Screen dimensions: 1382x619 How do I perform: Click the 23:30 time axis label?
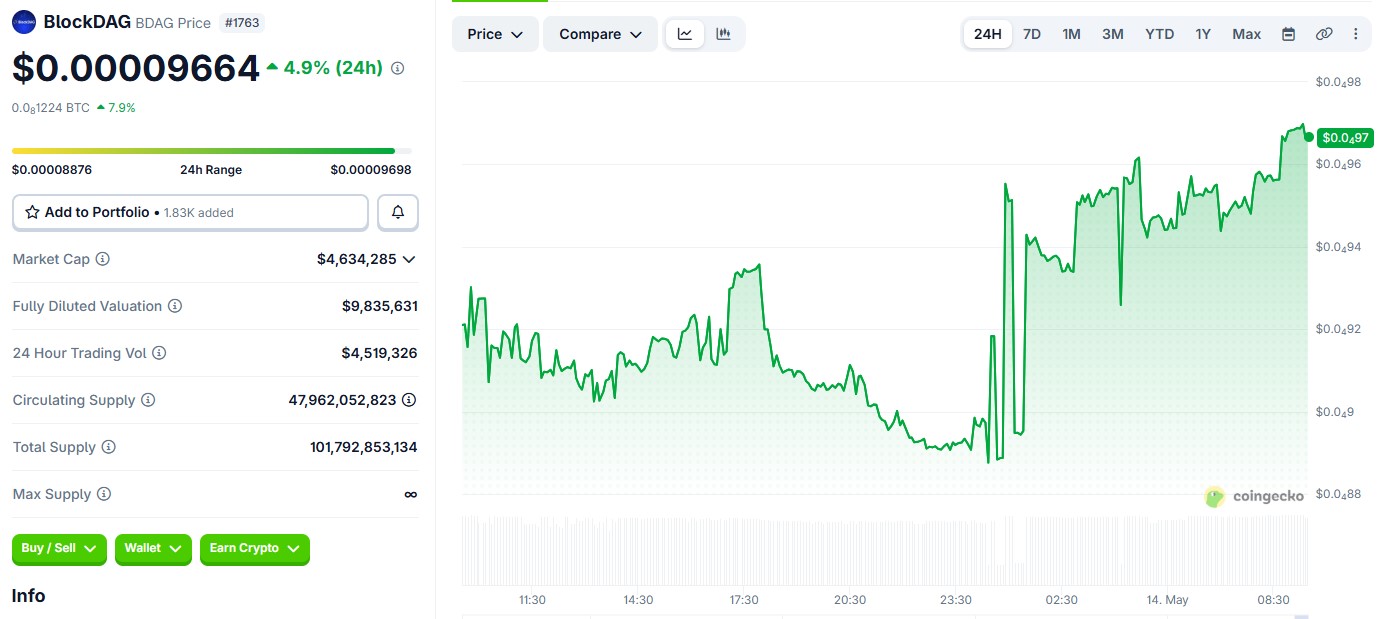(956, 600)
